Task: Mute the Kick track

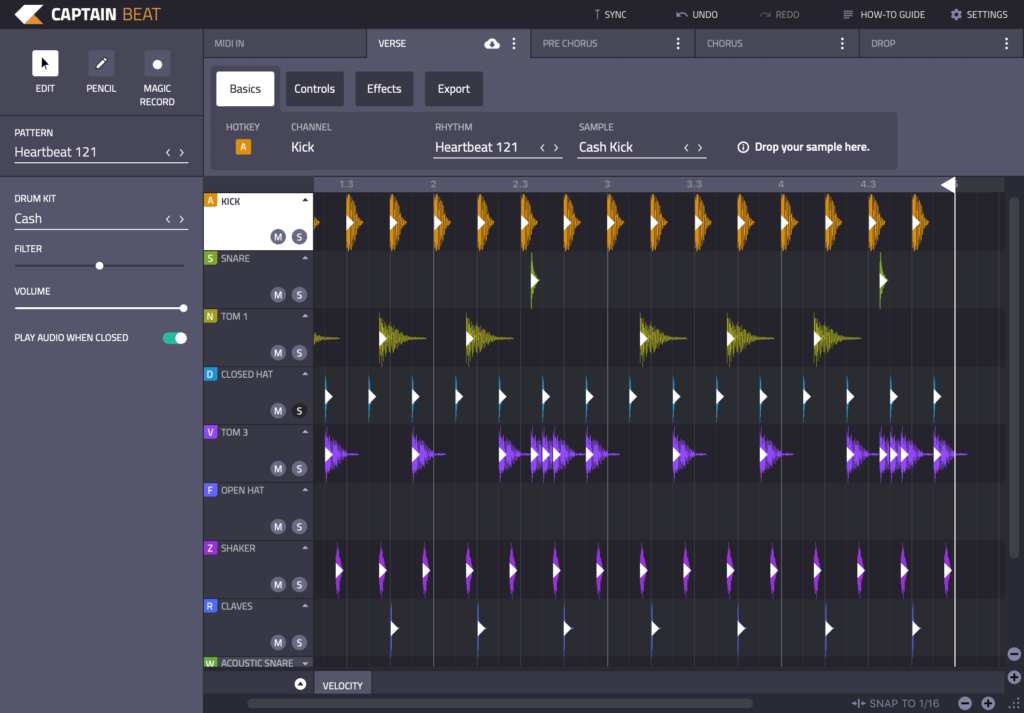Action: click(x=278, y=237)
